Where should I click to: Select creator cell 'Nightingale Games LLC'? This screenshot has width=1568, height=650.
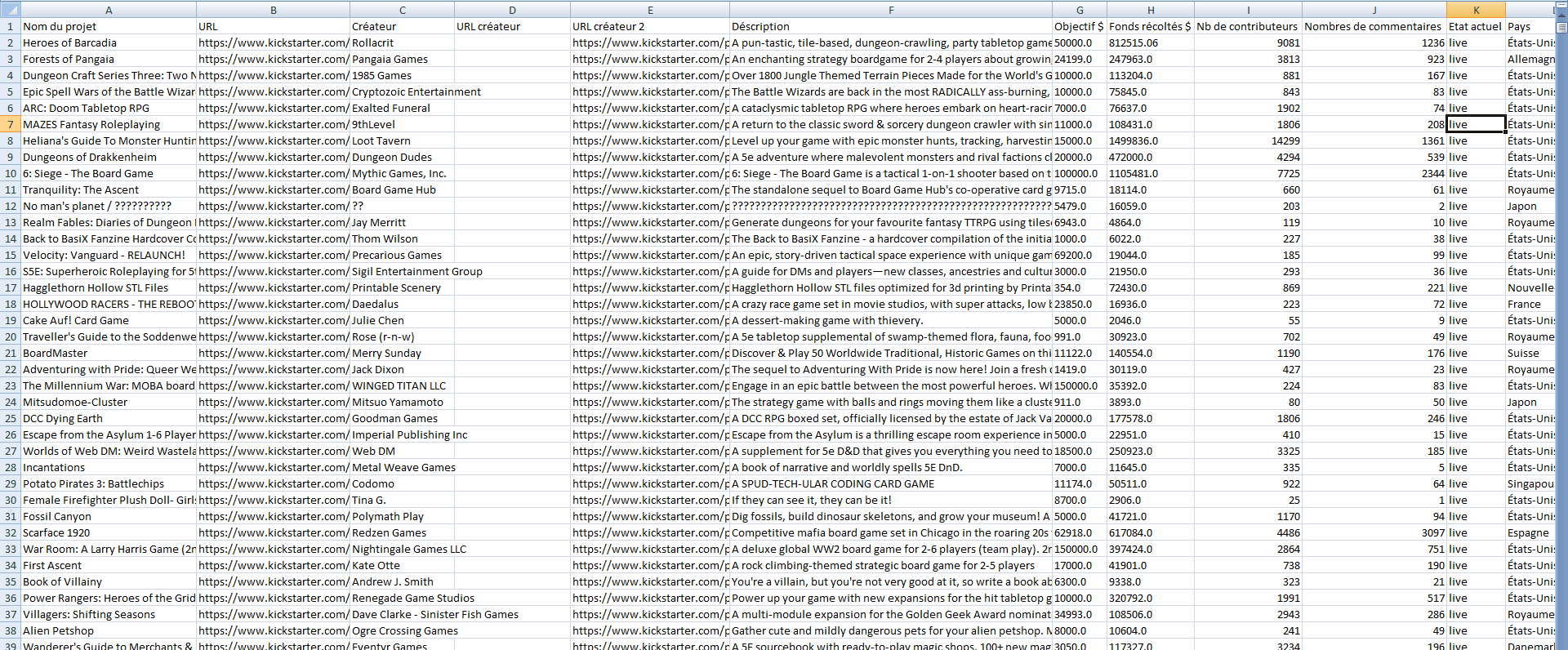[x=402, y=549]
